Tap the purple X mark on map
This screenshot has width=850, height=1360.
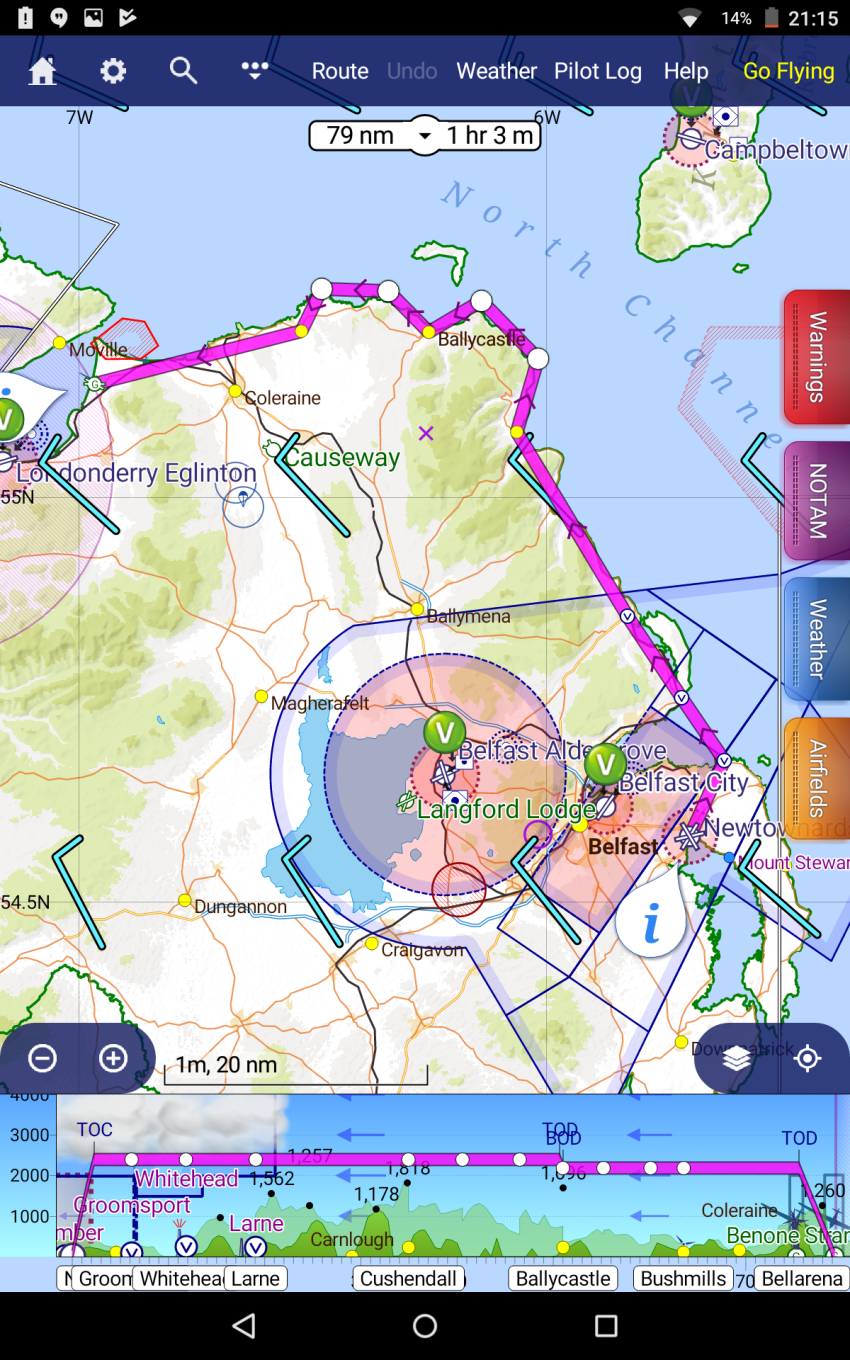tap(426, 433)
